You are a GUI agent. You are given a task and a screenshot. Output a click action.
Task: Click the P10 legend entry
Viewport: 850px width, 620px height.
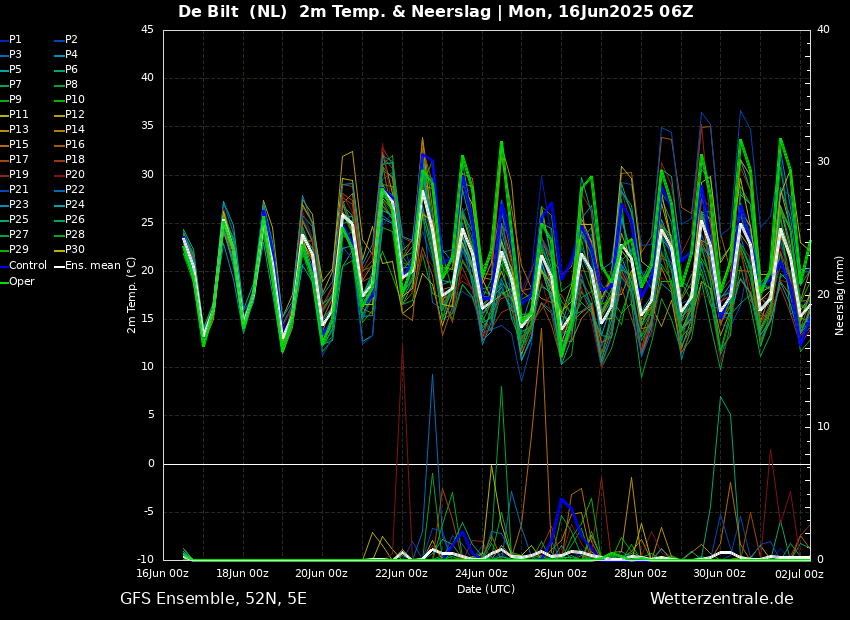click(x=75, y=100)
